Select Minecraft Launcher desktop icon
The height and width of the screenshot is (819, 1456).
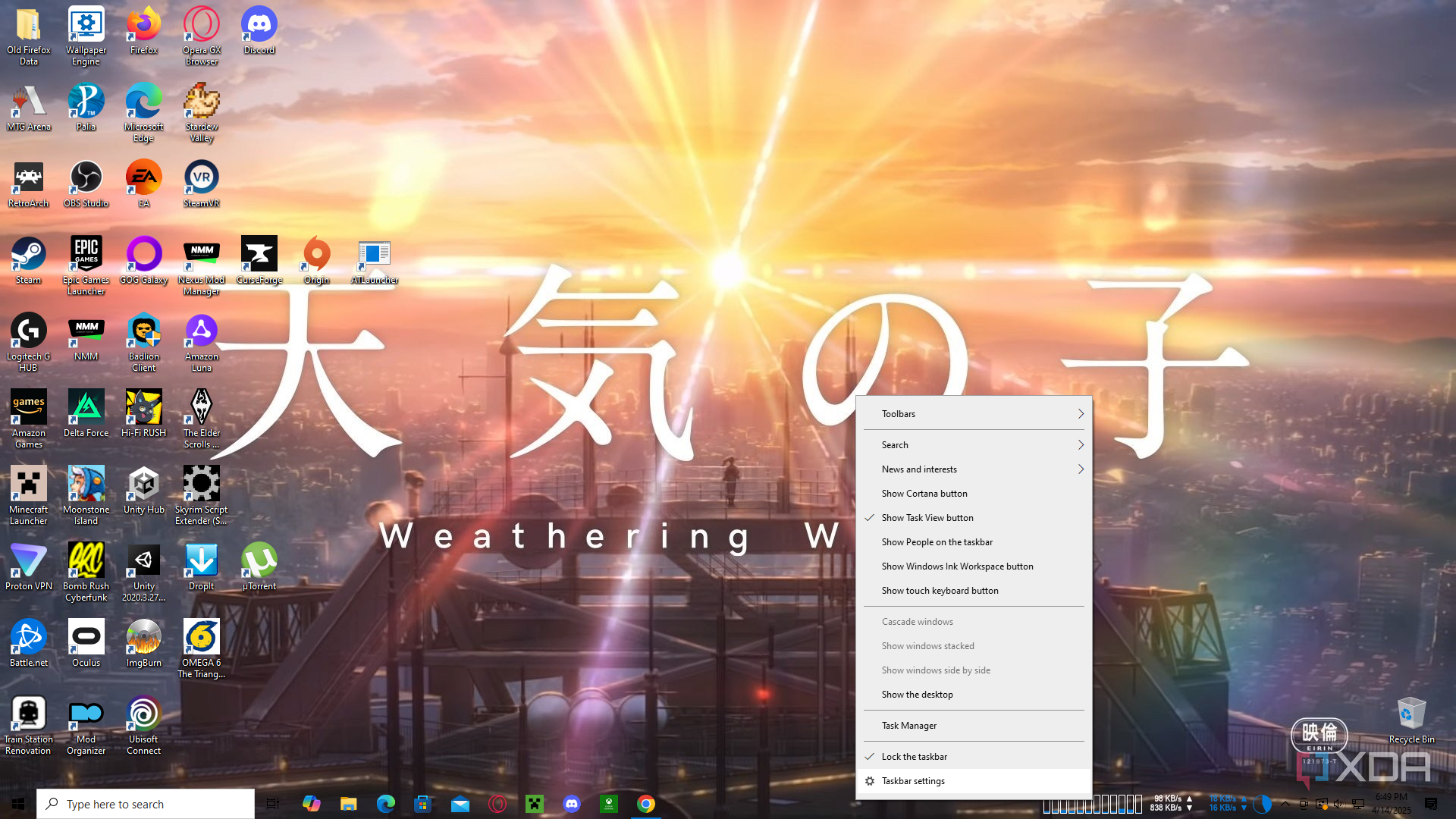tap(29, 495)
